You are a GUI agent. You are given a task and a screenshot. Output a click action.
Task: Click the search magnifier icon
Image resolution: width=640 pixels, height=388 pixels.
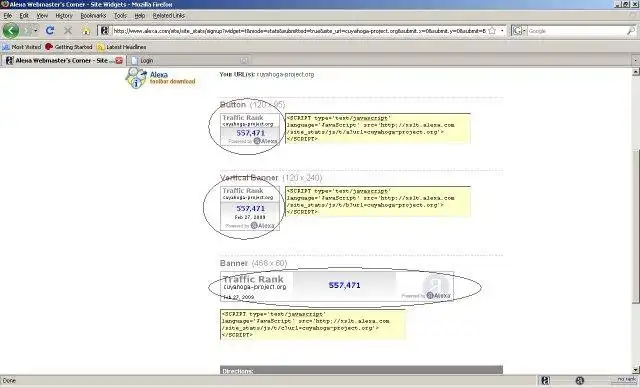point(631,31)
